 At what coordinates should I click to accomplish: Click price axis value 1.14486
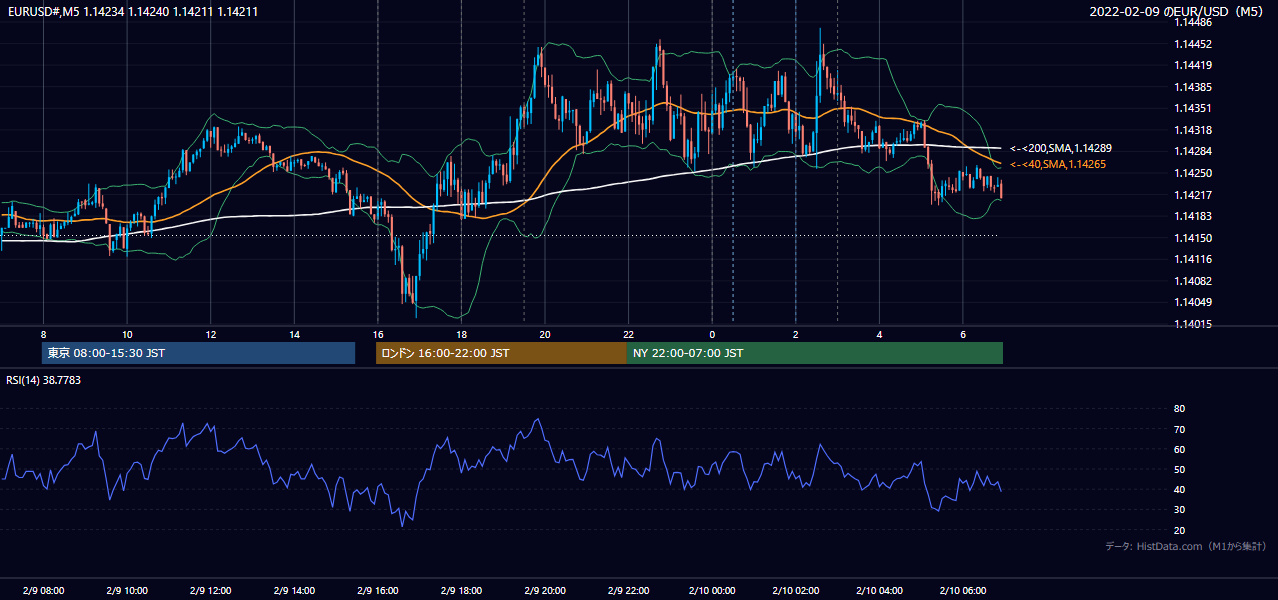[x=1193, y=22]
